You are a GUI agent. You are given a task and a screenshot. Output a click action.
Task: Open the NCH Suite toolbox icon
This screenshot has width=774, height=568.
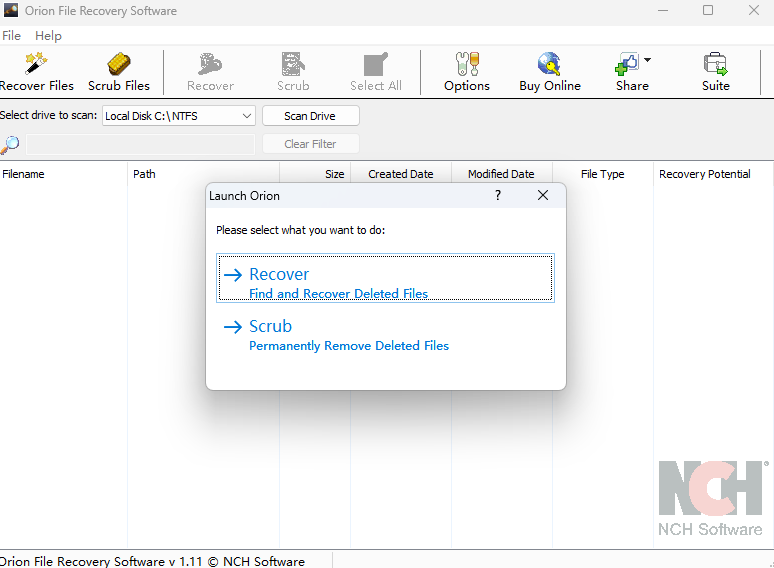[716, 64]
